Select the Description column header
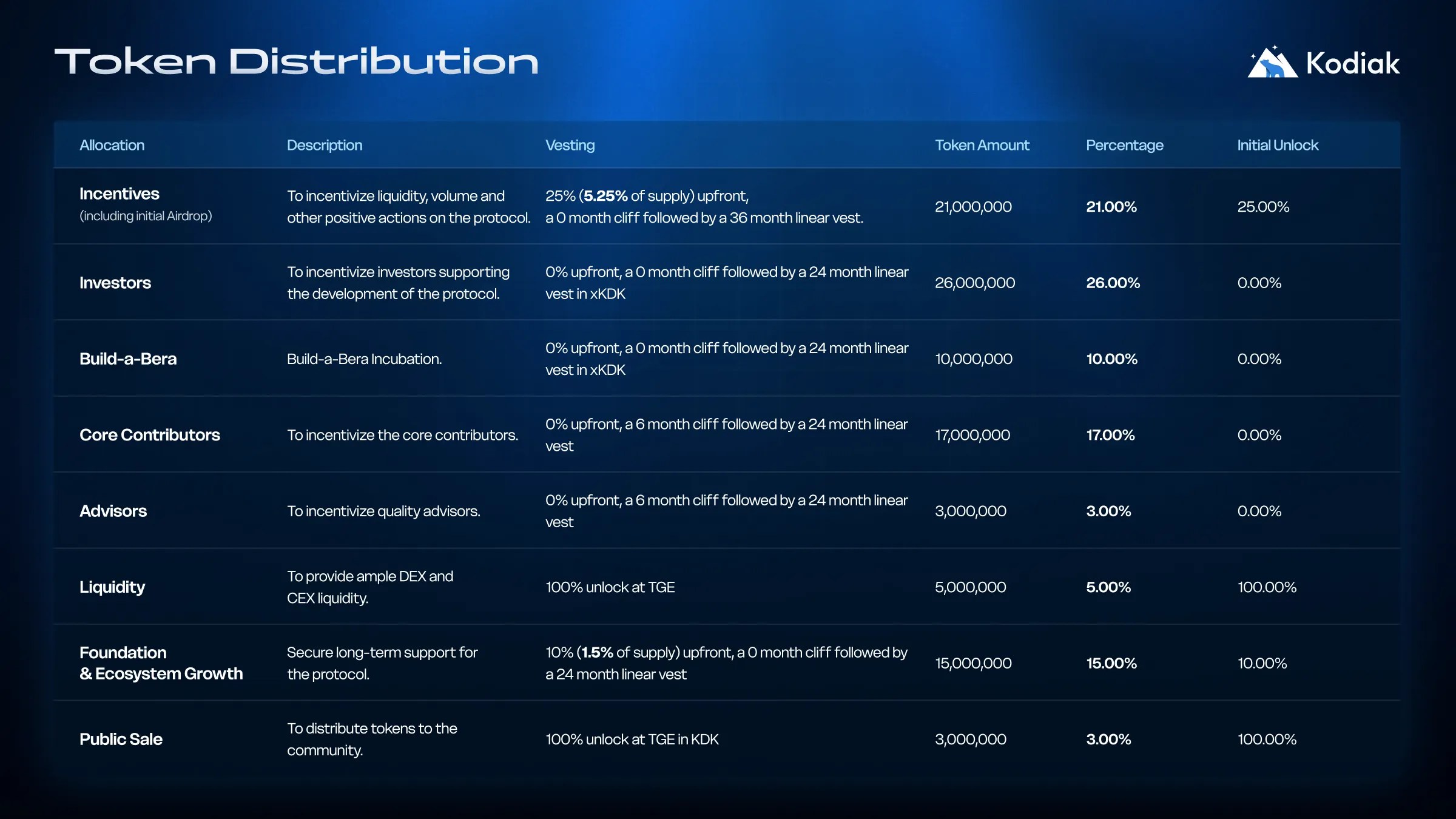The image size is (1456, 819). (x=324, y=146)
